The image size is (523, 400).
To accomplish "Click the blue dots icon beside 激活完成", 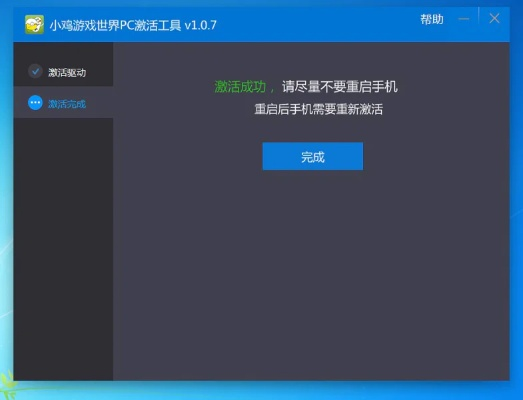I will point(35,103).
